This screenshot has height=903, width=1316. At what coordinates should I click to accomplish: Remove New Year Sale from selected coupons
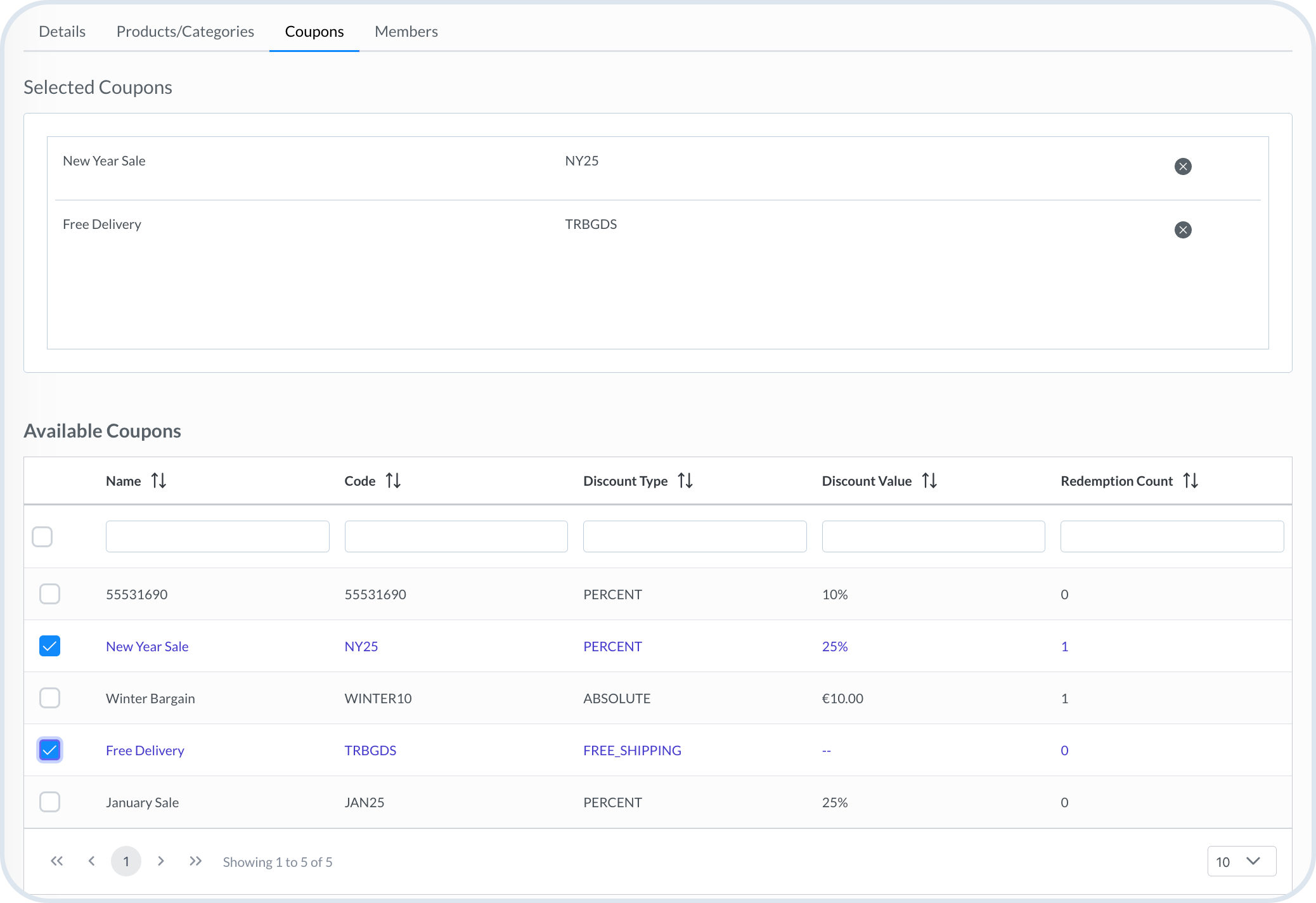(x=1182, y=166)
